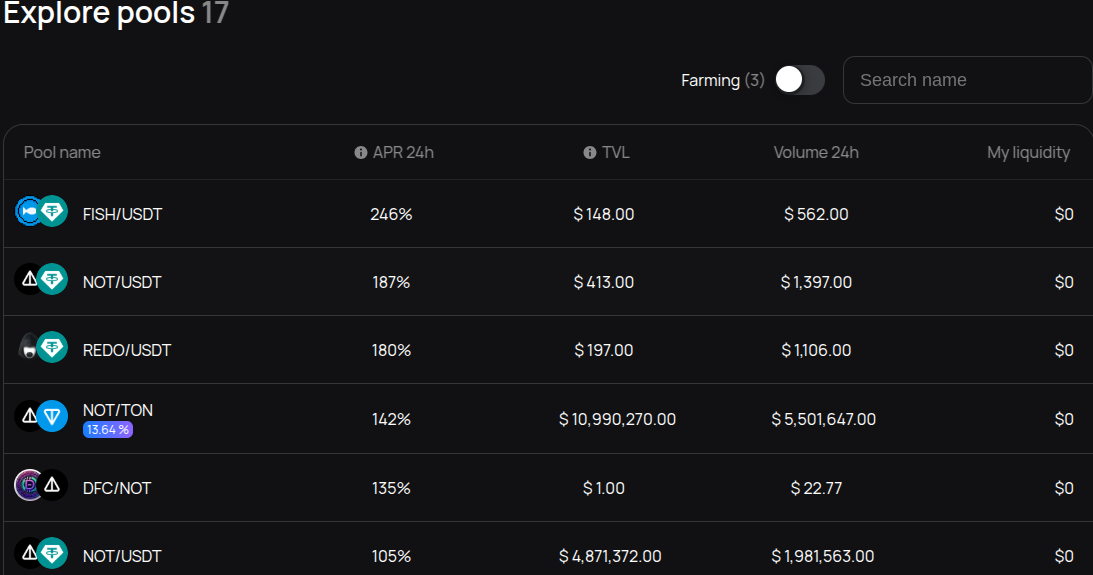The image size is (1093, 575).
Task: Open the FISH/USDT pool
Action: click(122, 214)
